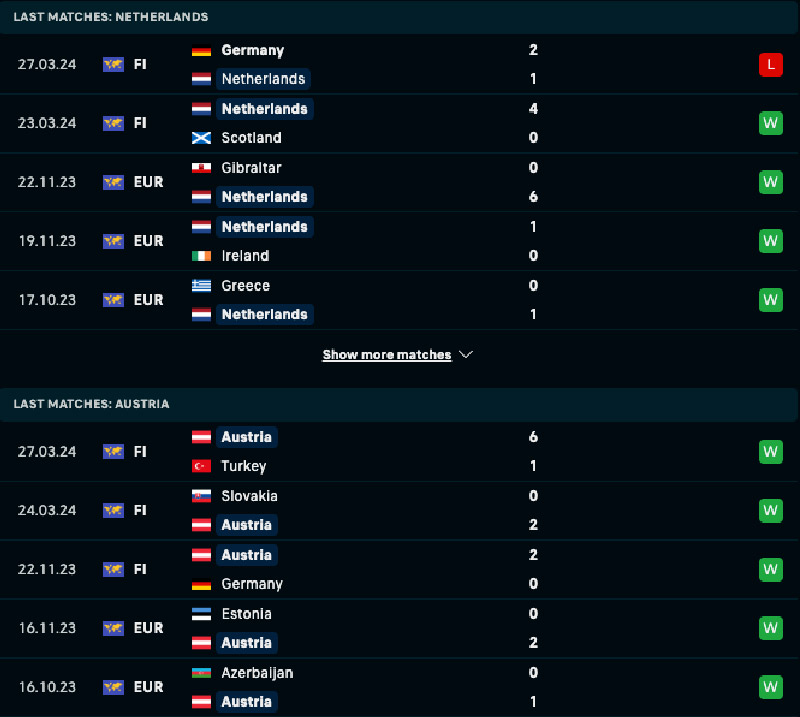Click the Last Matches: Austria section header
The height and width of the screenshot is (717, 800).
91,404
